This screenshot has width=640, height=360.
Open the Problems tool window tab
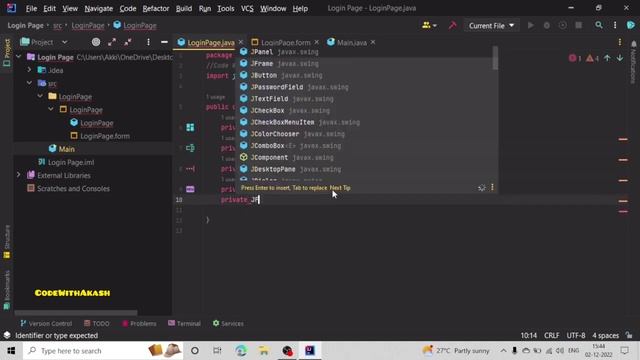point(139,323)
